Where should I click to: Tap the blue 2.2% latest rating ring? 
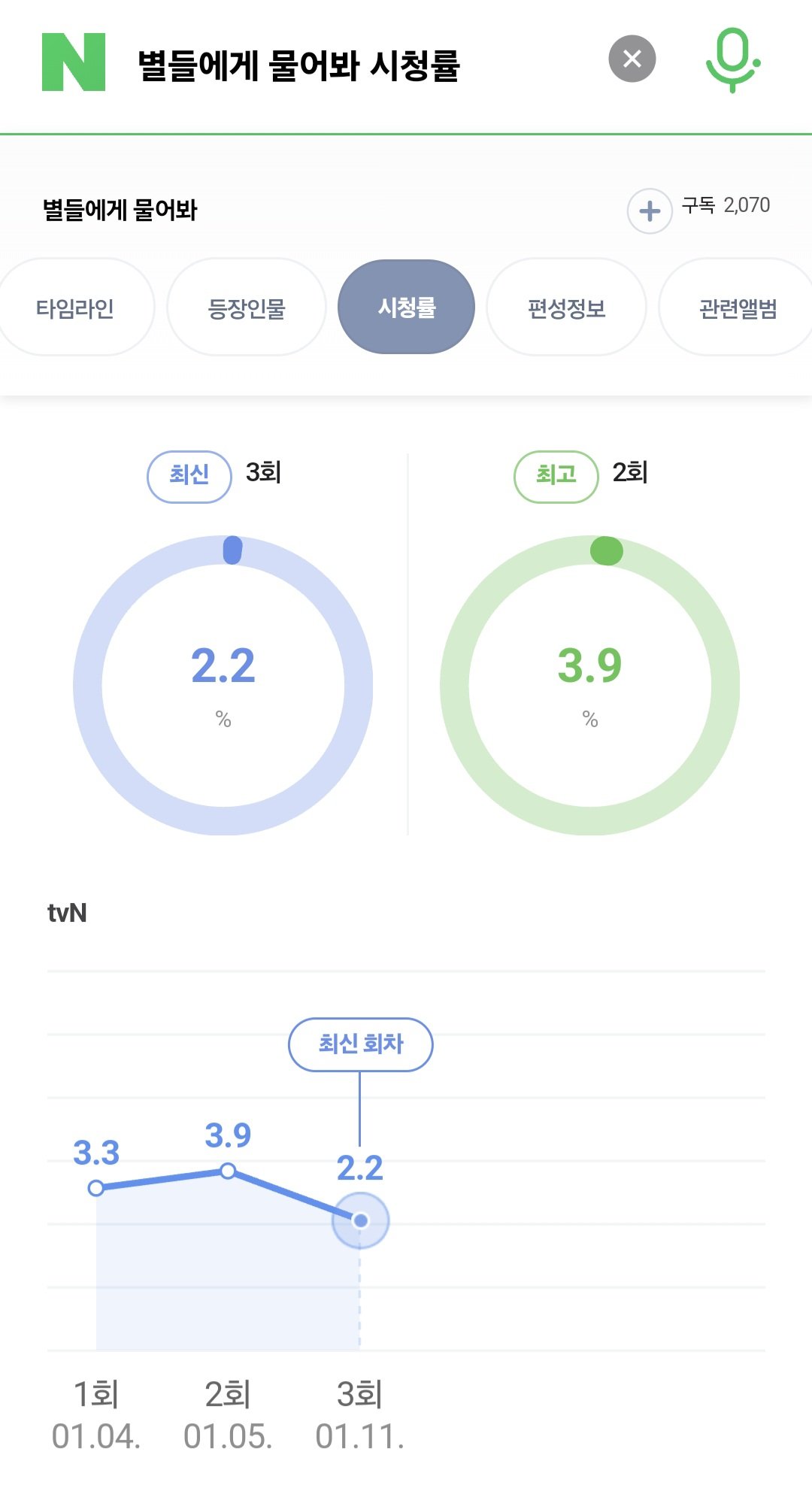223,685
